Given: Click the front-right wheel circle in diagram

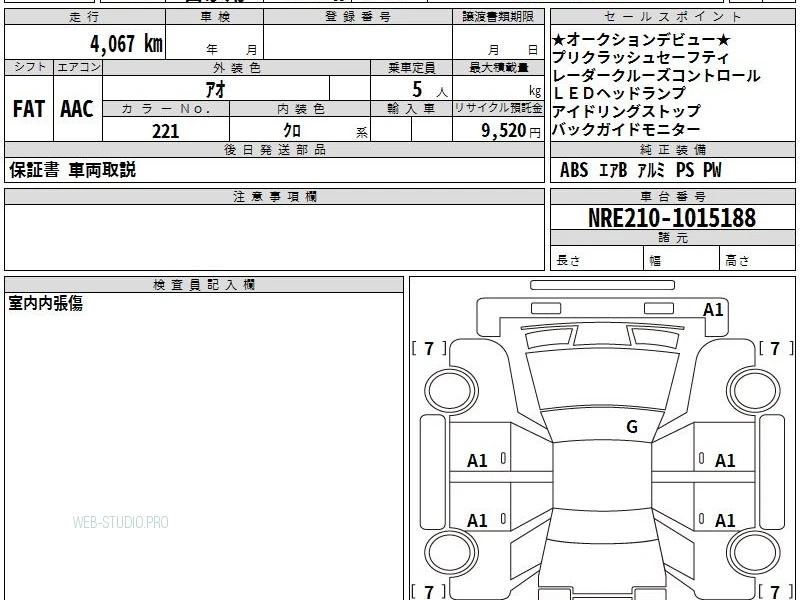Looking at the screenshot, I should click(754, 391).
